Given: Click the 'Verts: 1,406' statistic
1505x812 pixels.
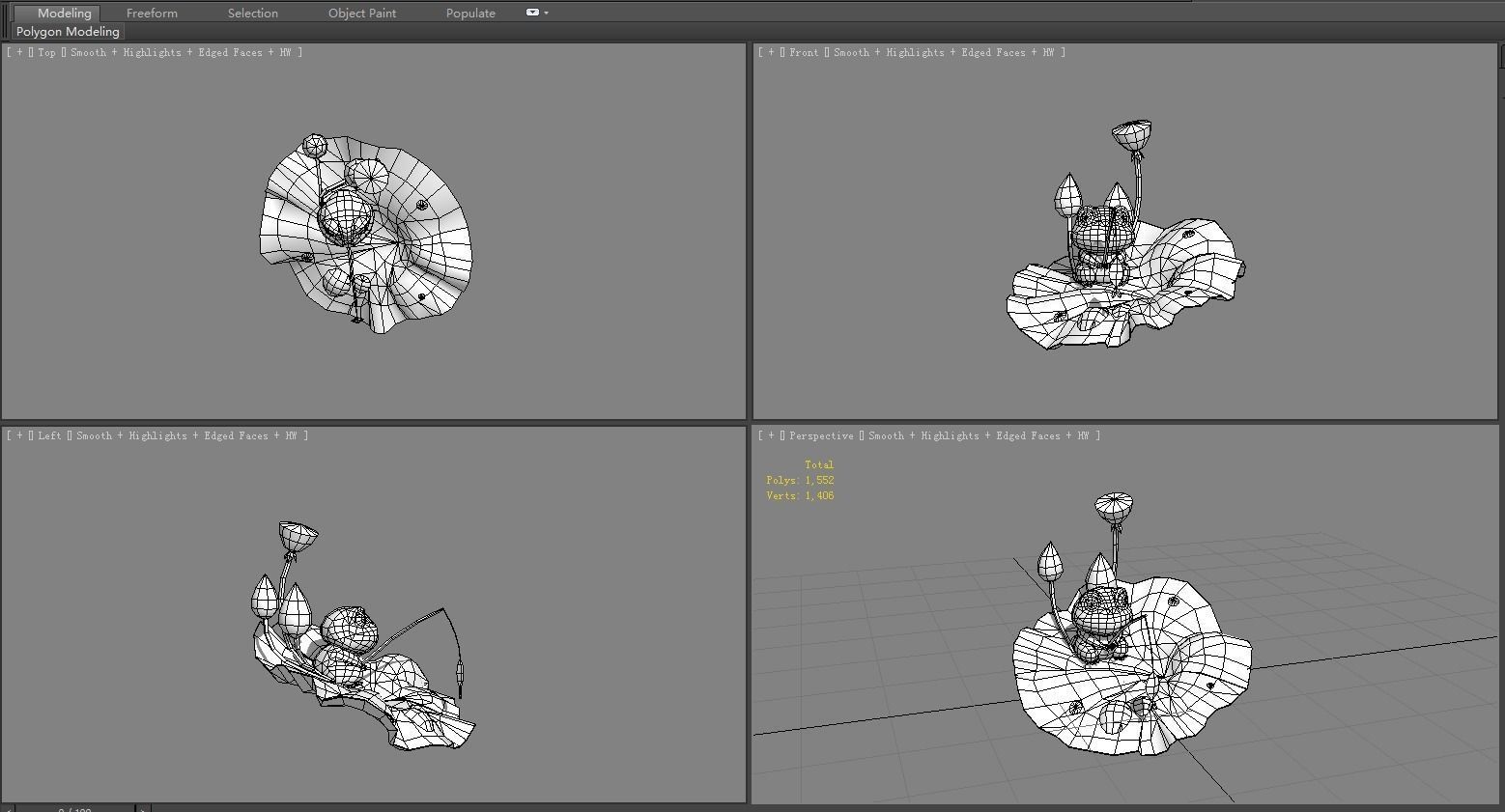Looking at the screenshot, I should [800, 495].
